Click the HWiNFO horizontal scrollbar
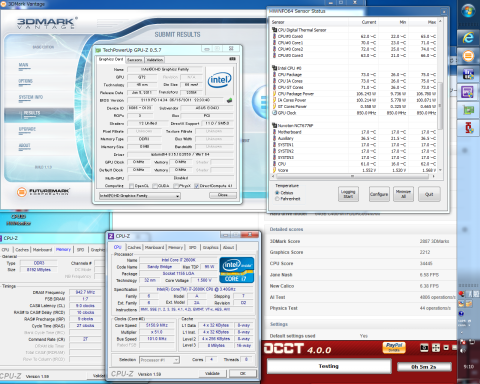 tap(352, 176)
